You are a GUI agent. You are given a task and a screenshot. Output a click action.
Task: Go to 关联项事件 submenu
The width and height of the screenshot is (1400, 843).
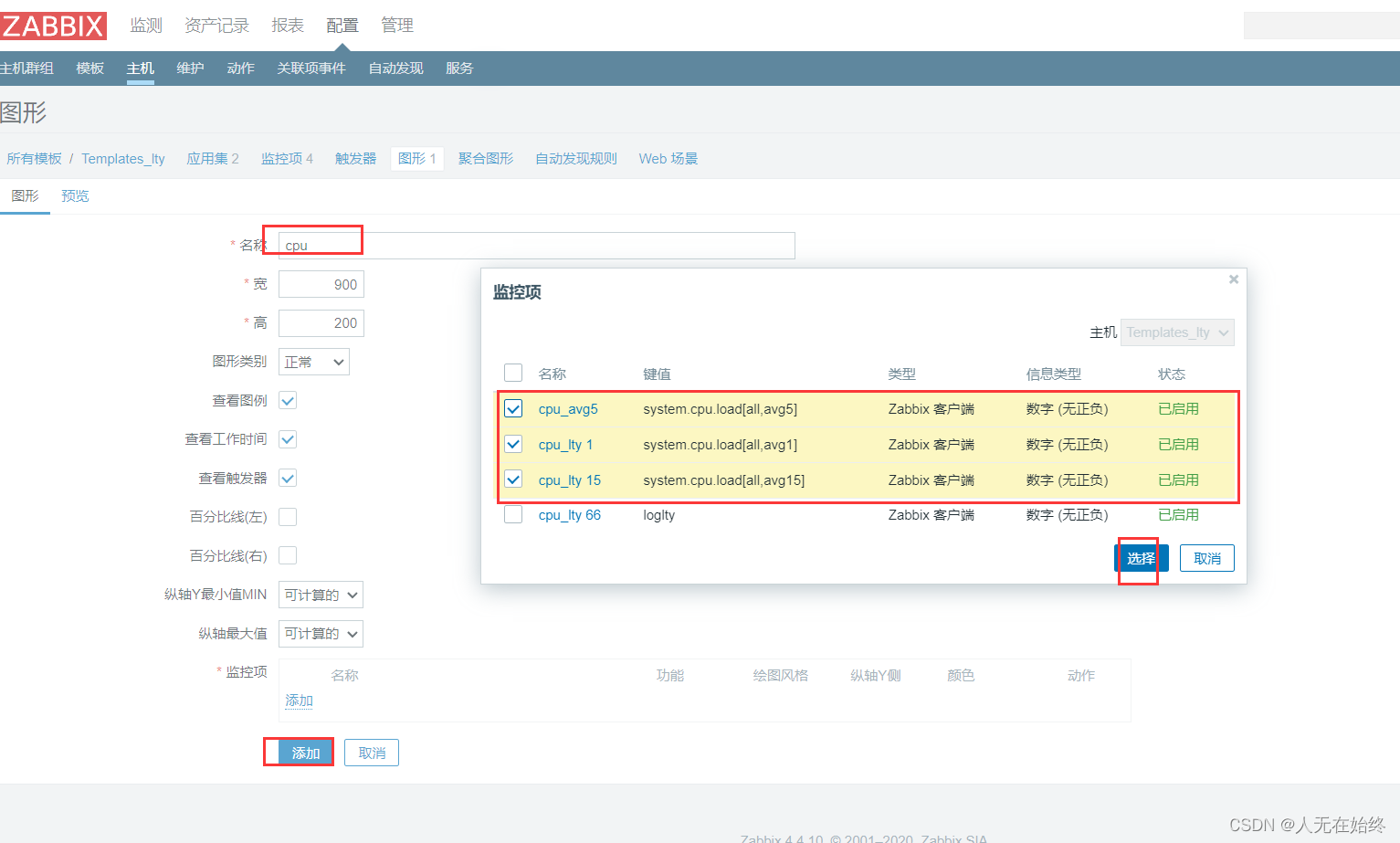click(311, 68)
